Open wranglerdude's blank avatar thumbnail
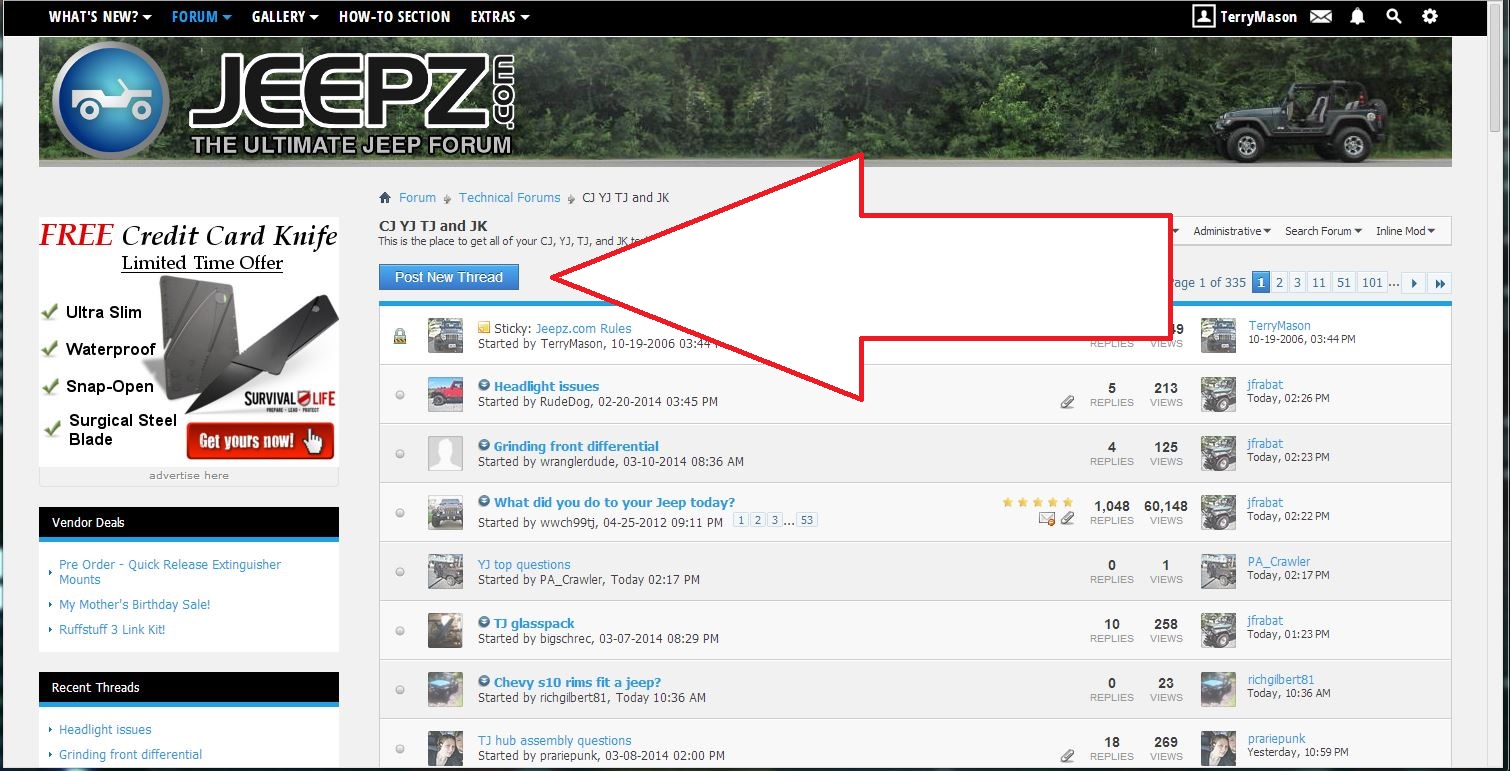The height and width of the screenshot is (771, 1510). (x=445, y=453)
